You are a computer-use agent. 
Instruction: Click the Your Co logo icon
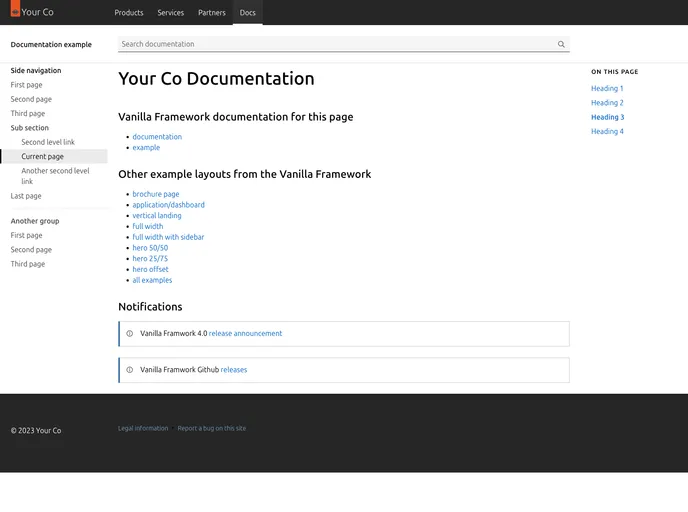click(x=15, y=13)
